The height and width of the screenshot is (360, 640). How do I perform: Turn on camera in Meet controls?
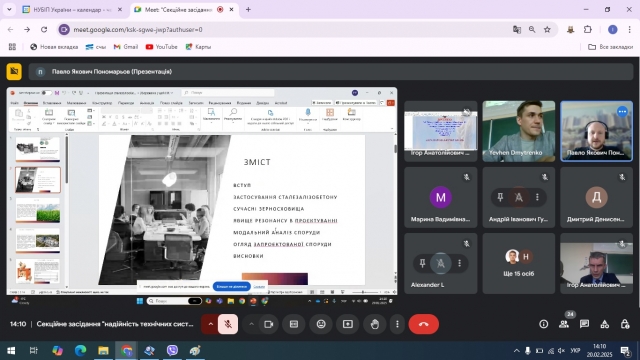pyautogui.click(x=269, y=324)
